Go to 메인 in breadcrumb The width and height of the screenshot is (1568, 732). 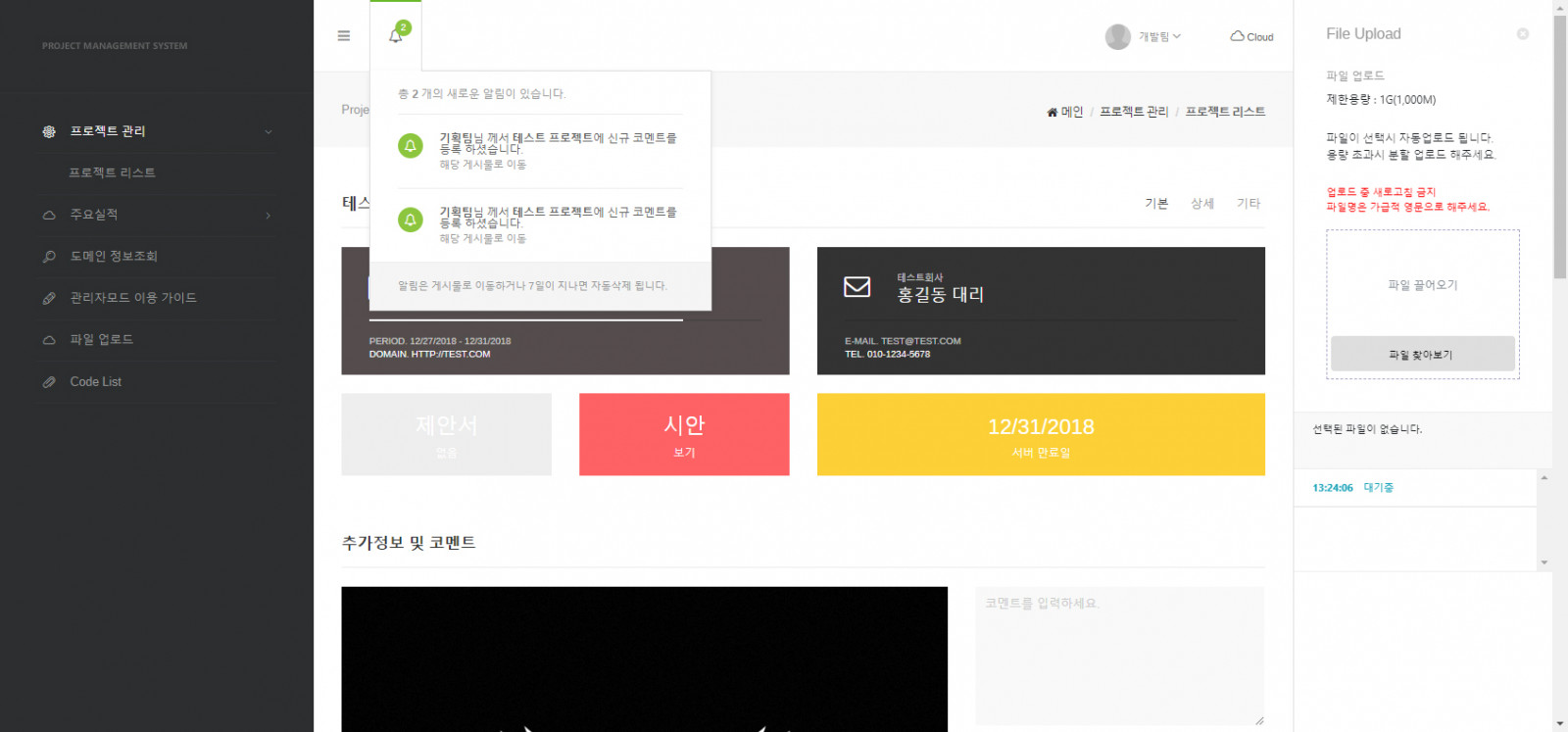coord(1072,112)
